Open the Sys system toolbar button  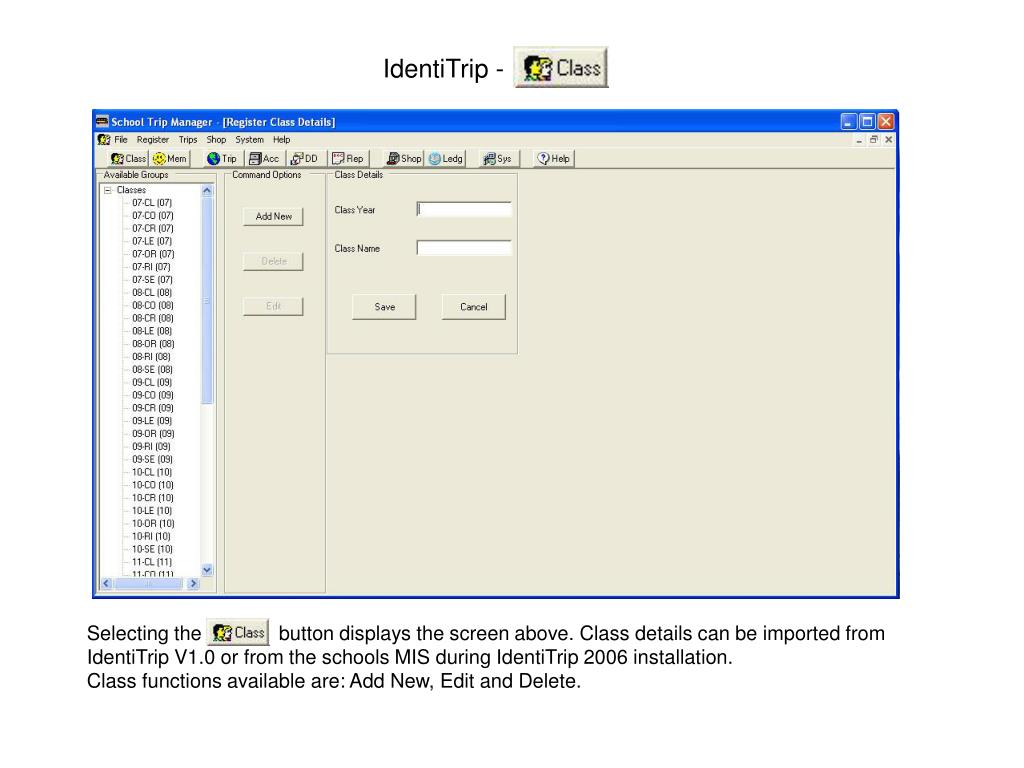(498, 159)
